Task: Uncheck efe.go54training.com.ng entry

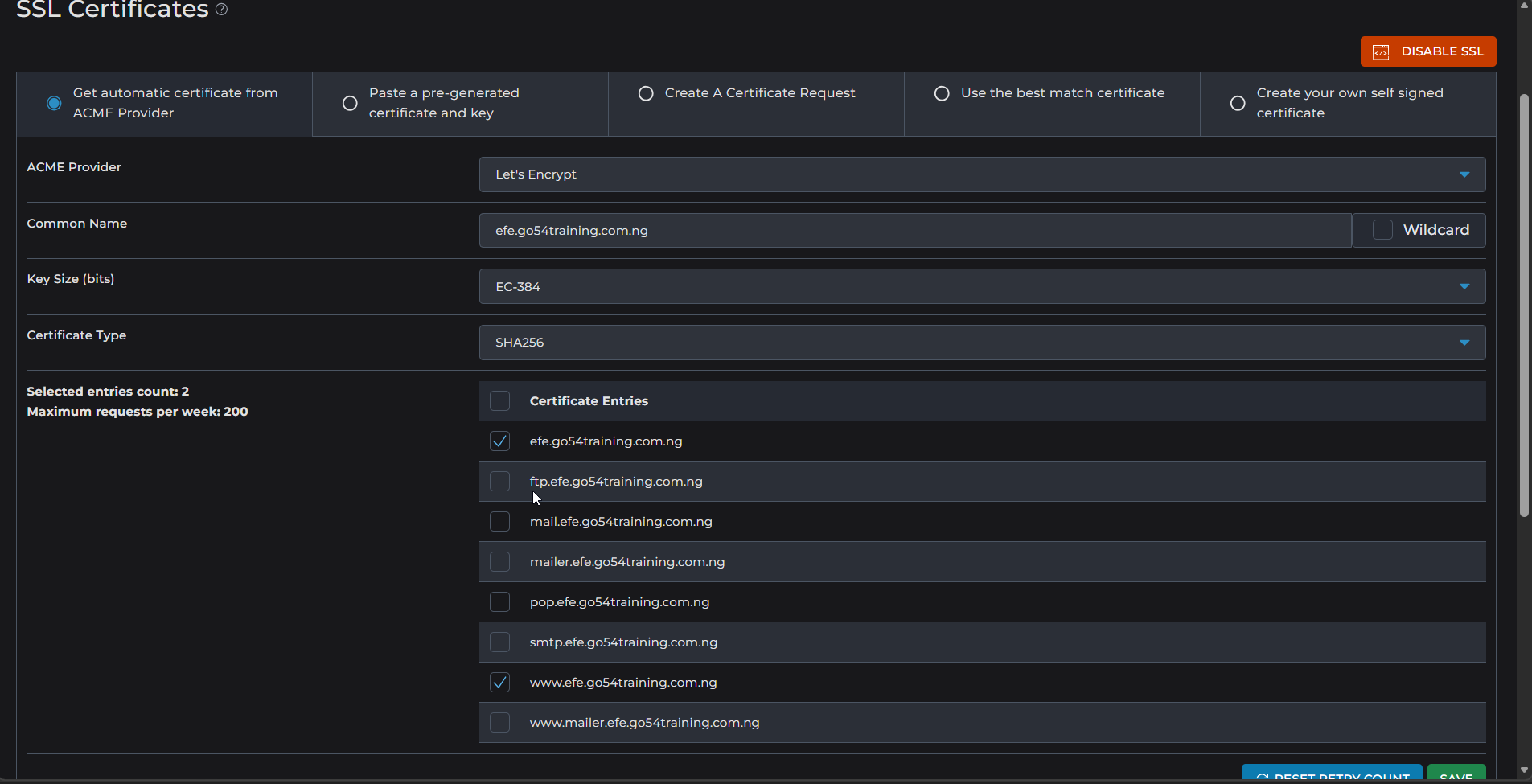Action: point(499,441)
